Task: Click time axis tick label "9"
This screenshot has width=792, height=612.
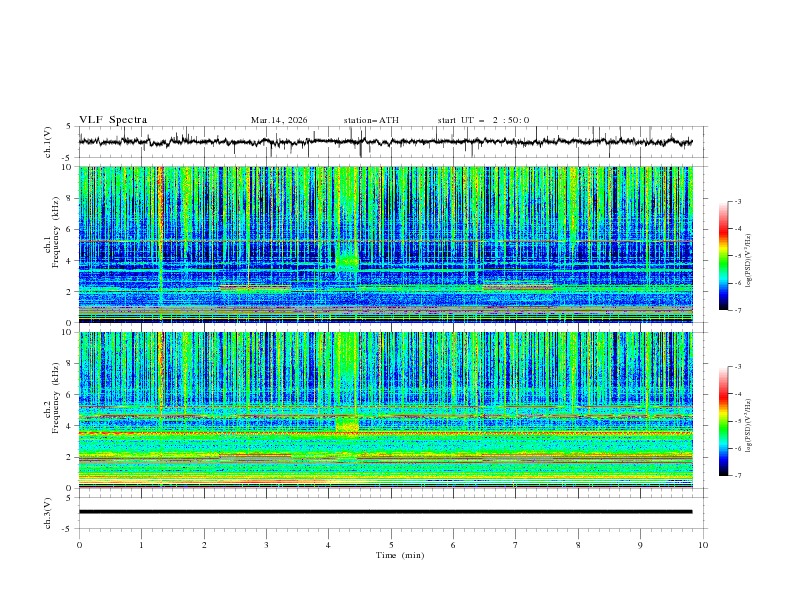Action: point(640,545)
